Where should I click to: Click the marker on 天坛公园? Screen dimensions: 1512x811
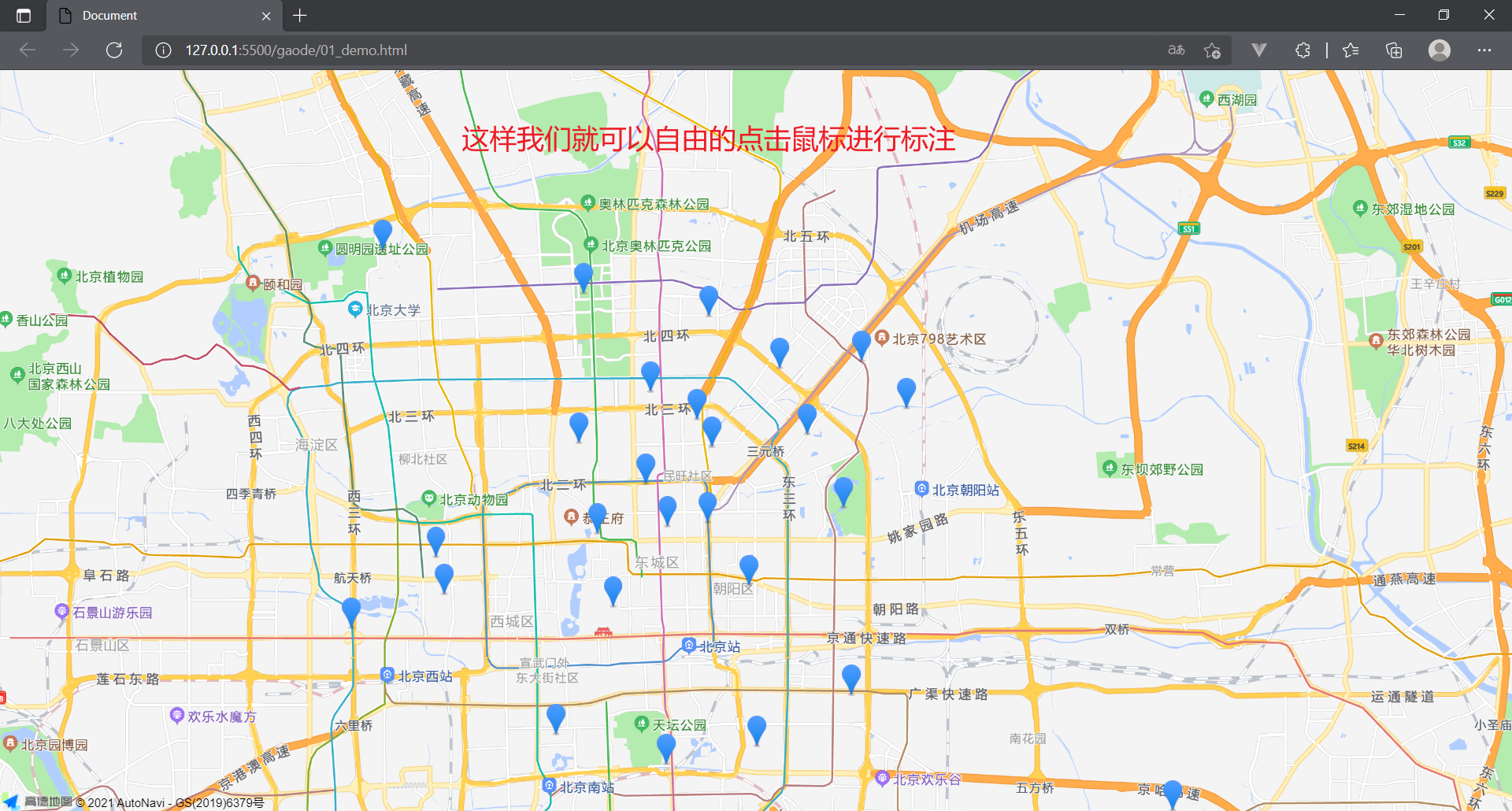666,748
